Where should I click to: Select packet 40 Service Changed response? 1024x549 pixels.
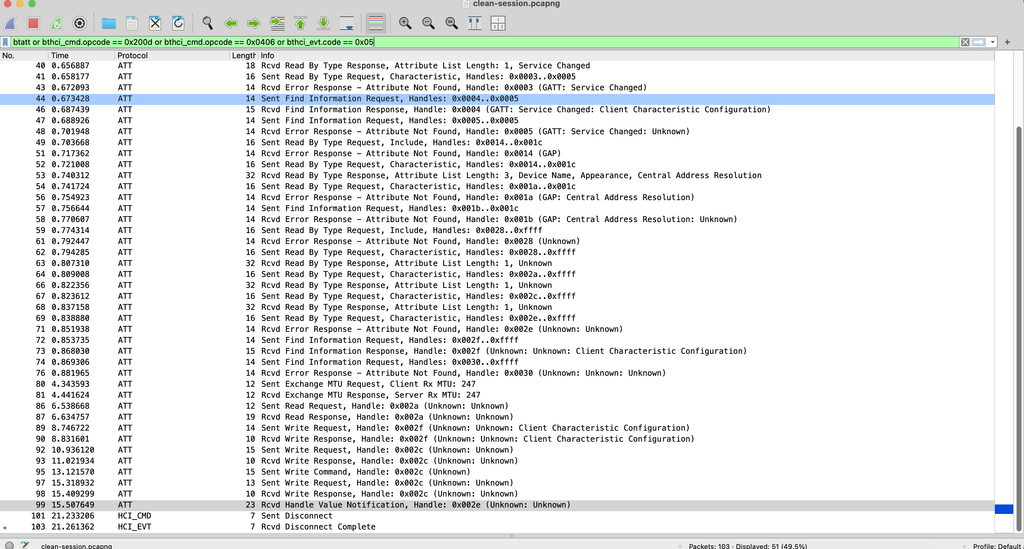click(497, 66)
